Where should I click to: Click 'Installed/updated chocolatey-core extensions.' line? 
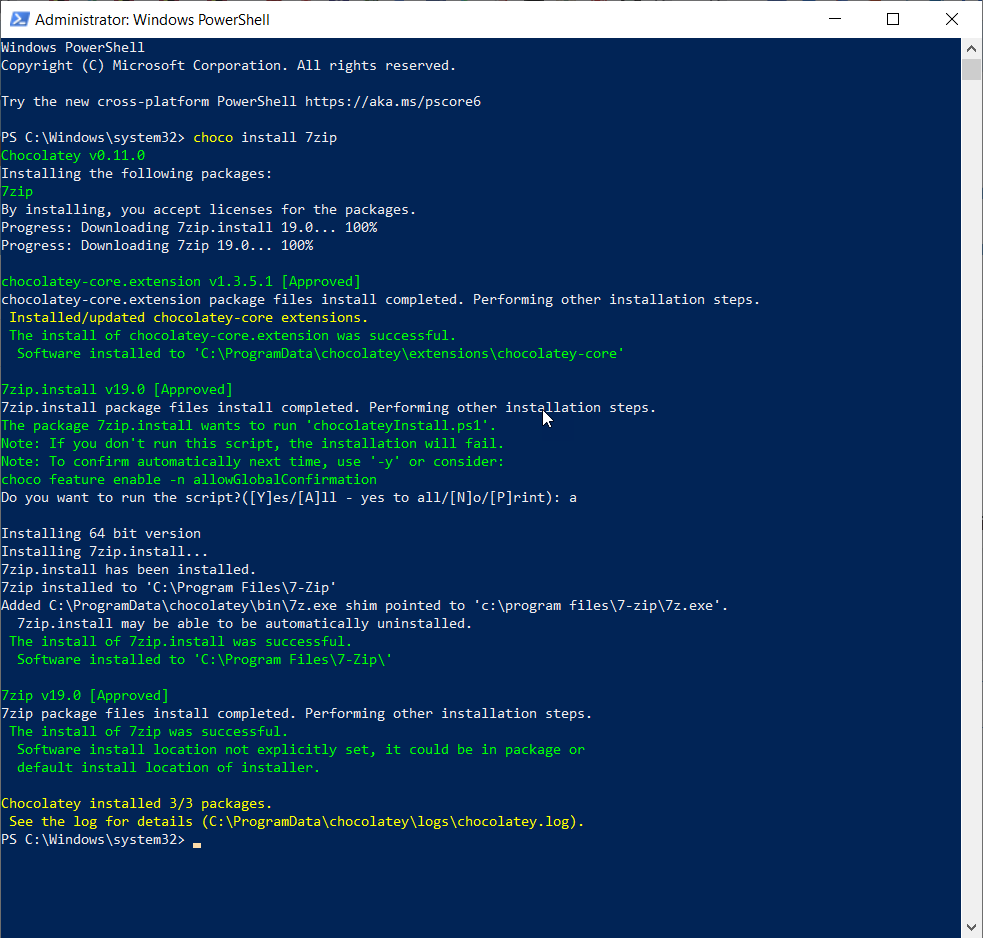(x=189, y=318)
